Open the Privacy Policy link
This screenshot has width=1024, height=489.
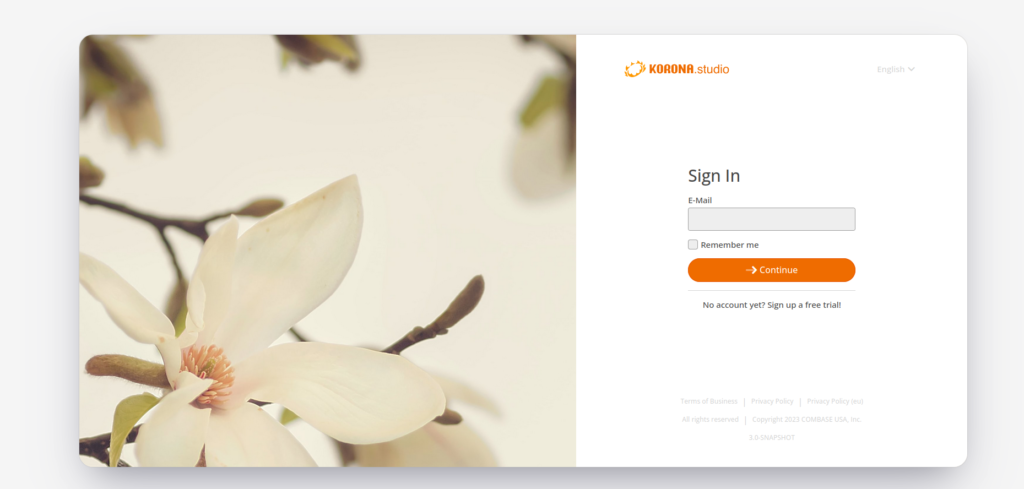pos(772,402)
